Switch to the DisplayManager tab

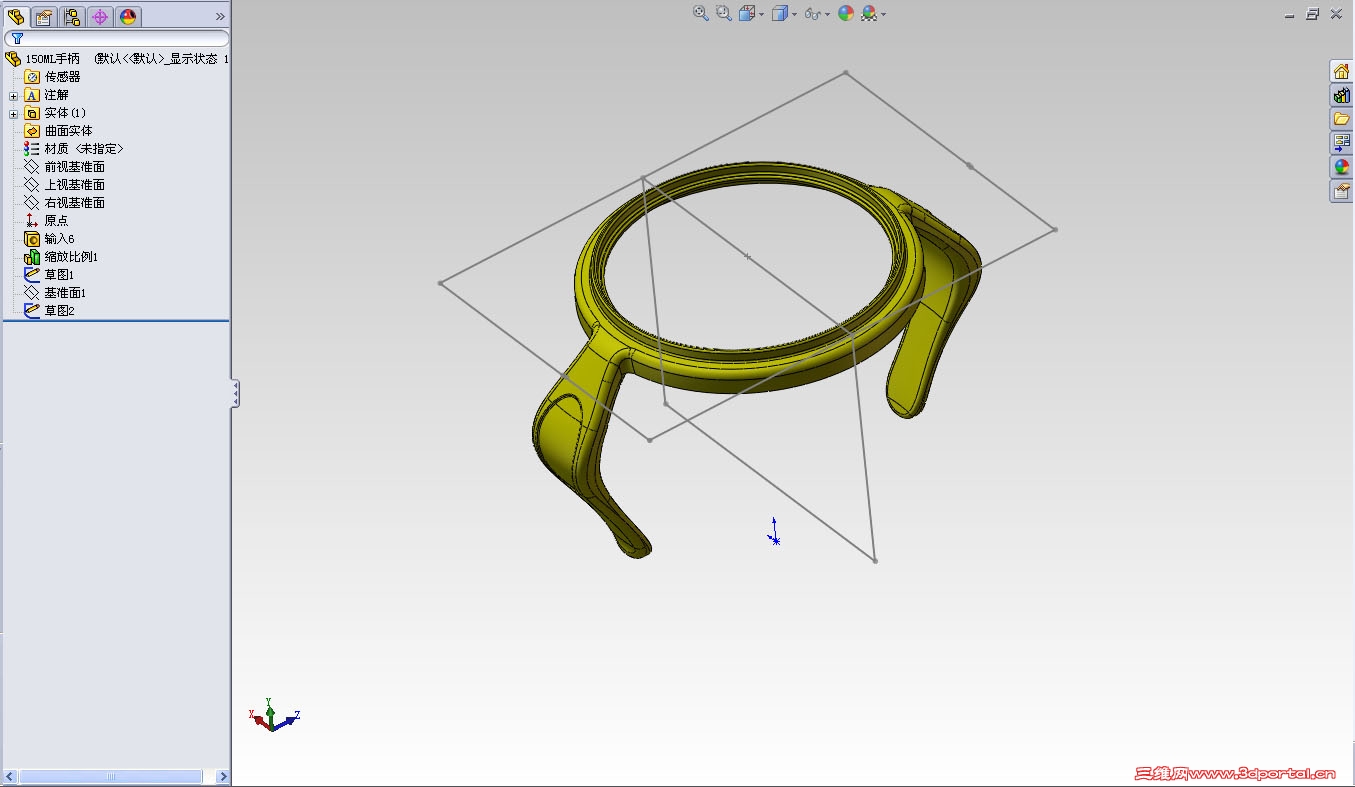point(128,16)
